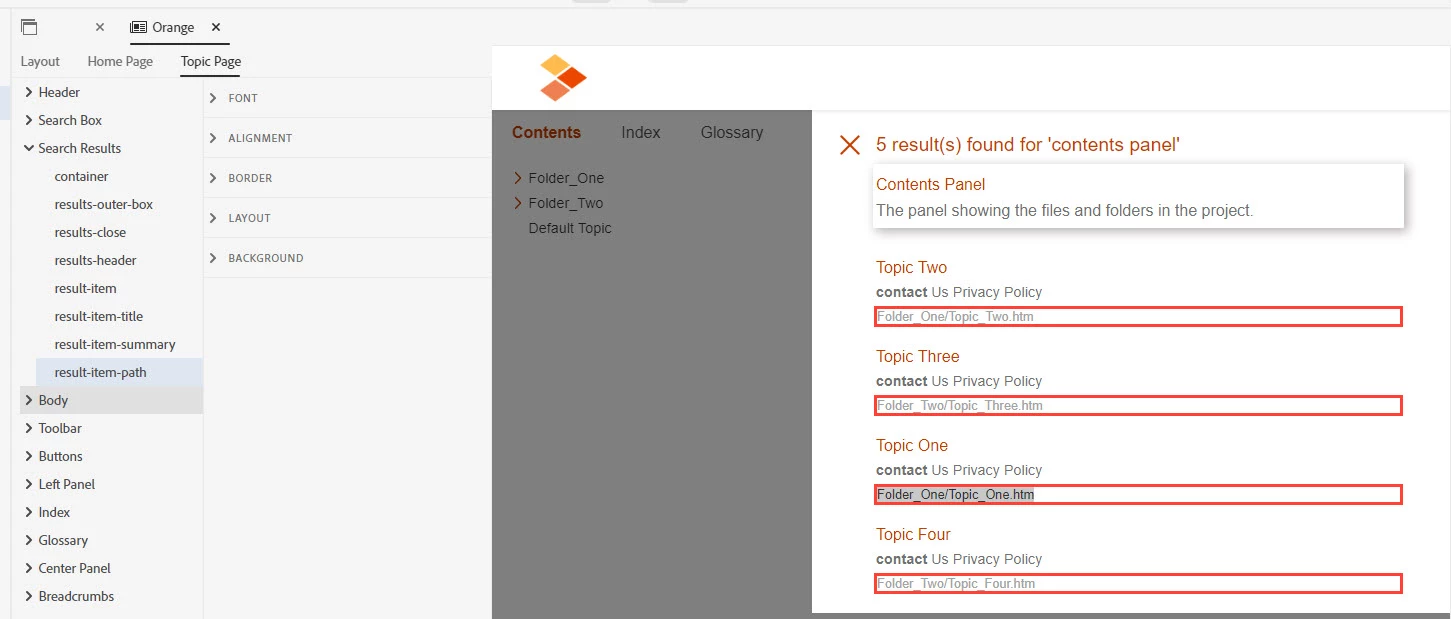The width and height of the screenshot is (1451, 619).
Task: Open Default Topic in the contents list
Action: pyautogui.click(x=570, y=228)
